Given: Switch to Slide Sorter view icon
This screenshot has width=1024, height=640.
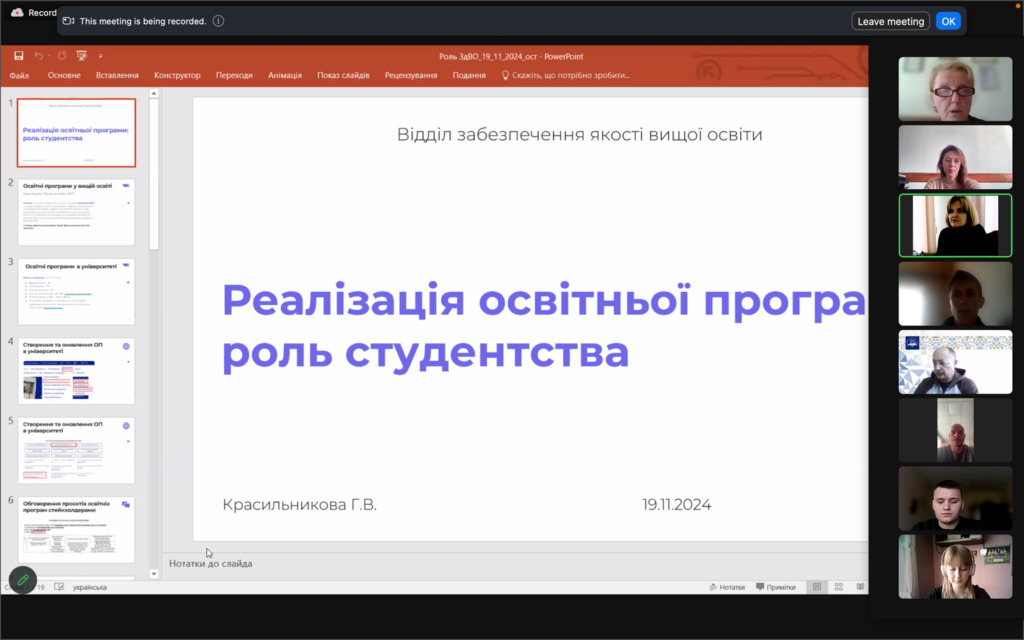Looking at the screenshot, I should pyautogui.click(x=838, y=587).
